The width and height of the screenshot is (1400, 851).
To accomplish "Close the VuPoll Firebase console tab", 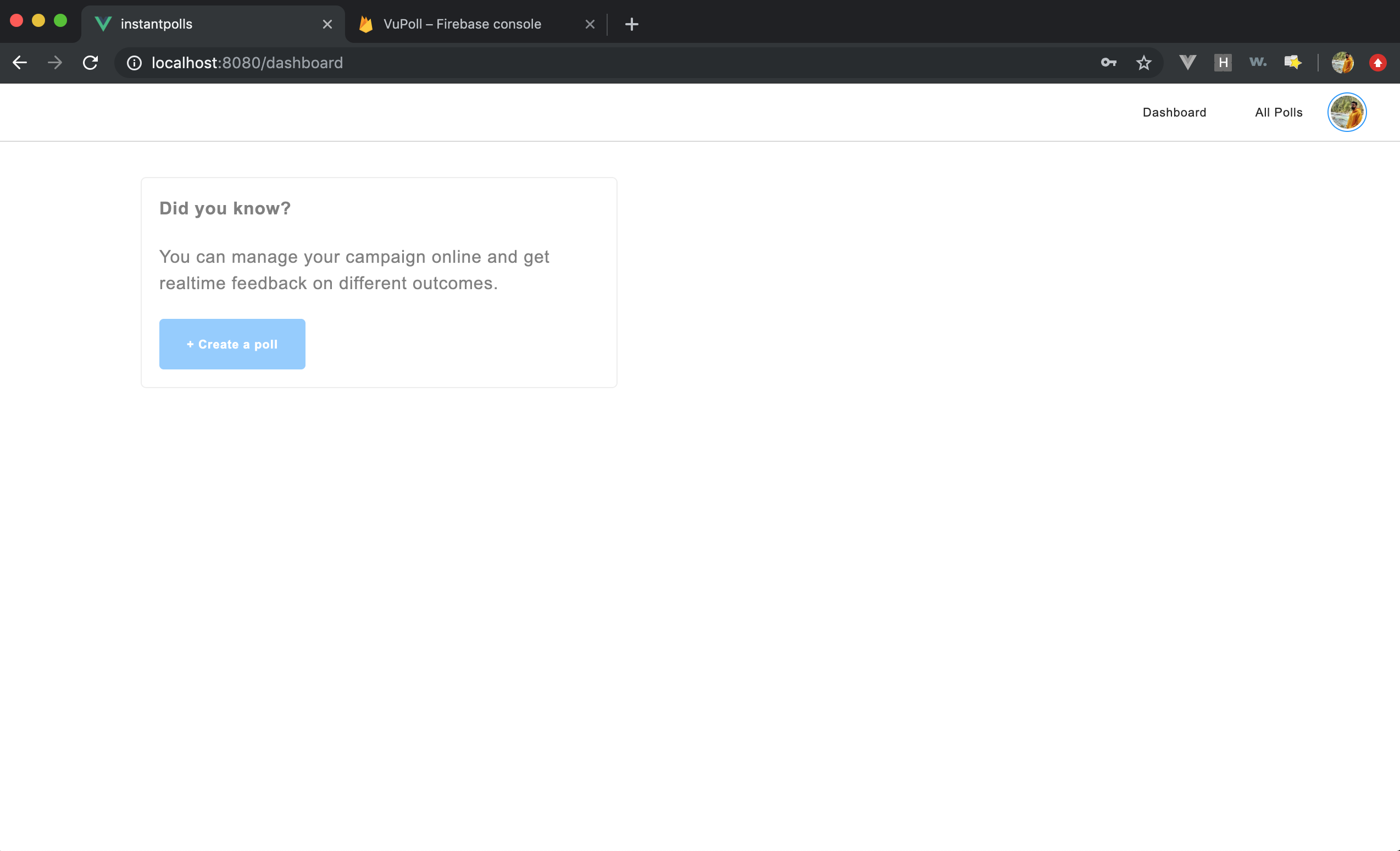I will click(590, 24).
